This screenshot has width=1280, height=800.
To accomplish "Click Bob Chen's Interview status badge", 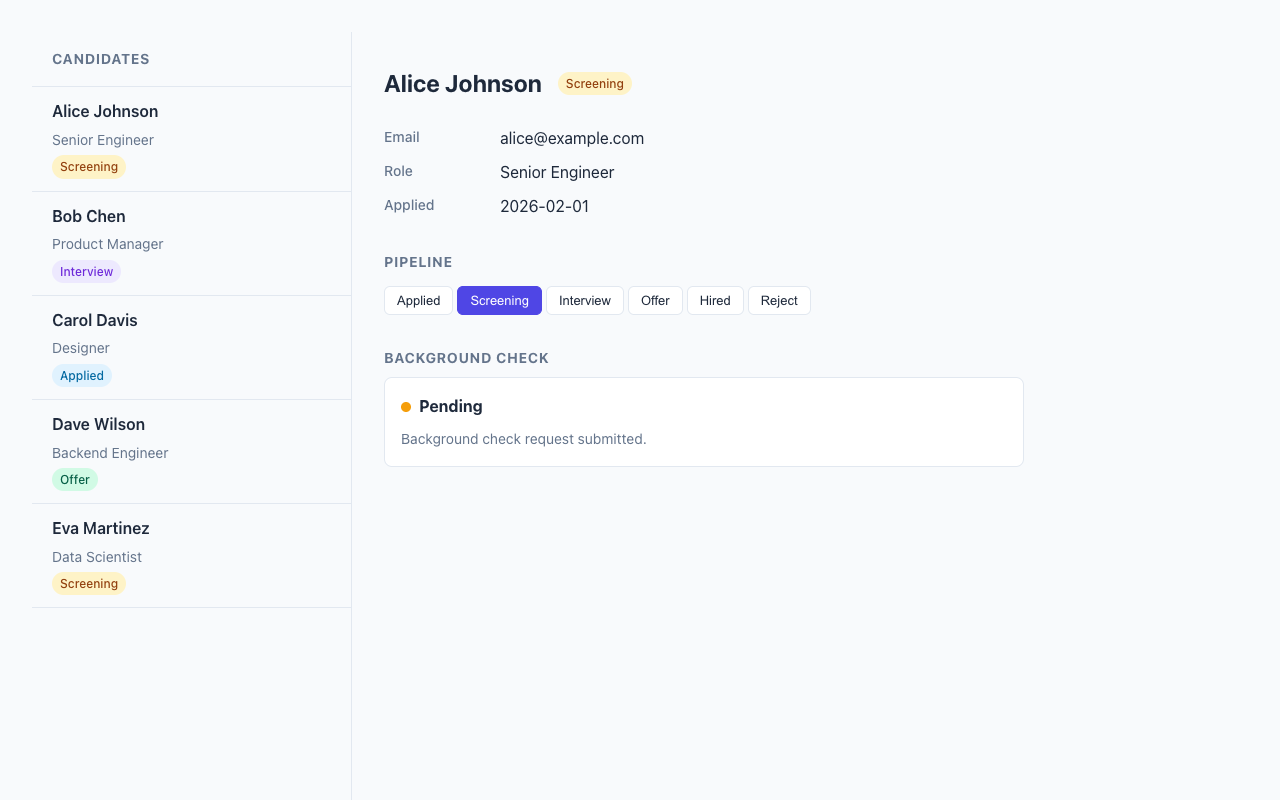I will click(x=86, y=272).
